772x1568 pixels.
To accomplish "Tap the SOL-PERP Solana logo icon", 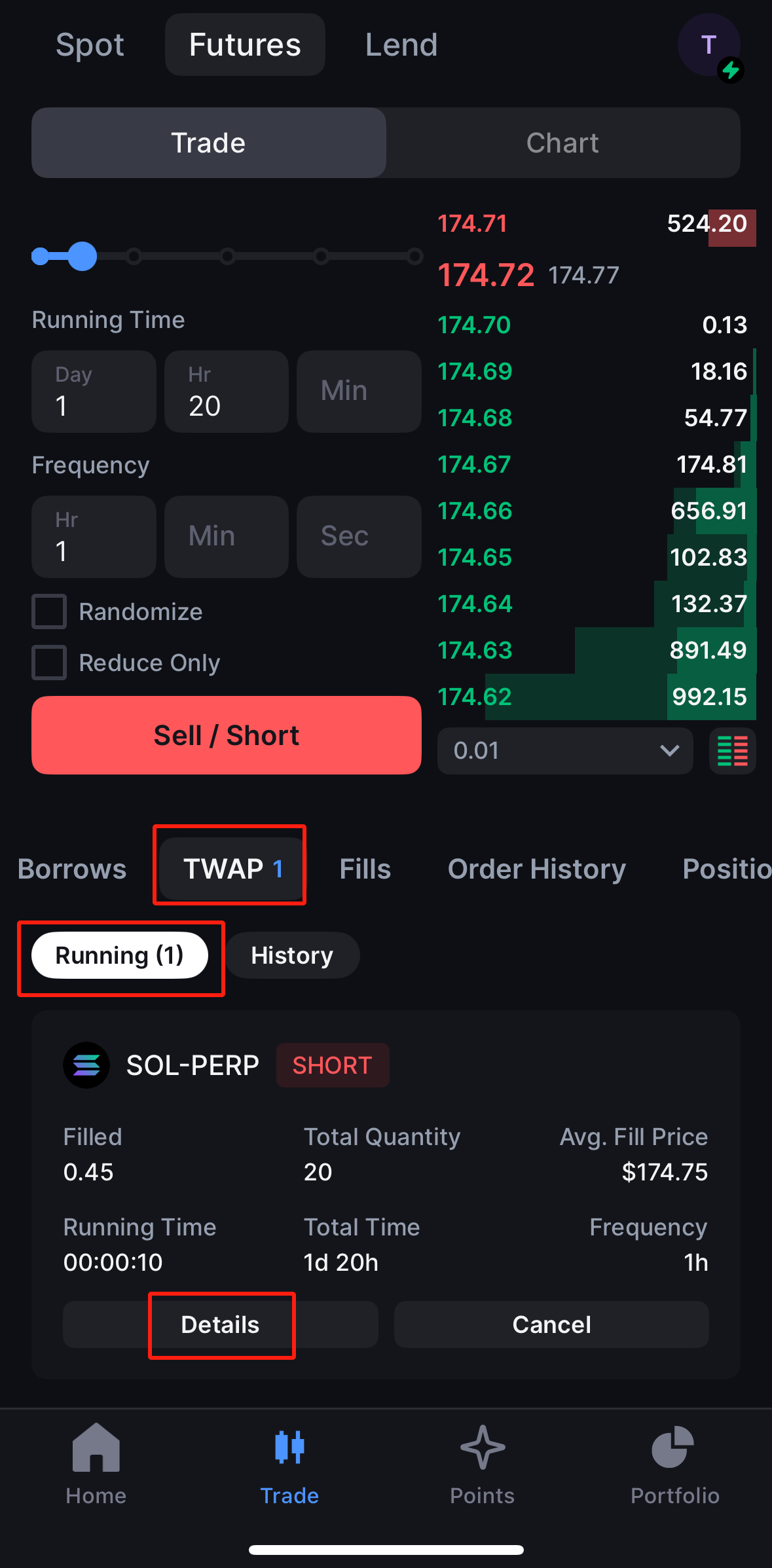I will [86, 1065].
